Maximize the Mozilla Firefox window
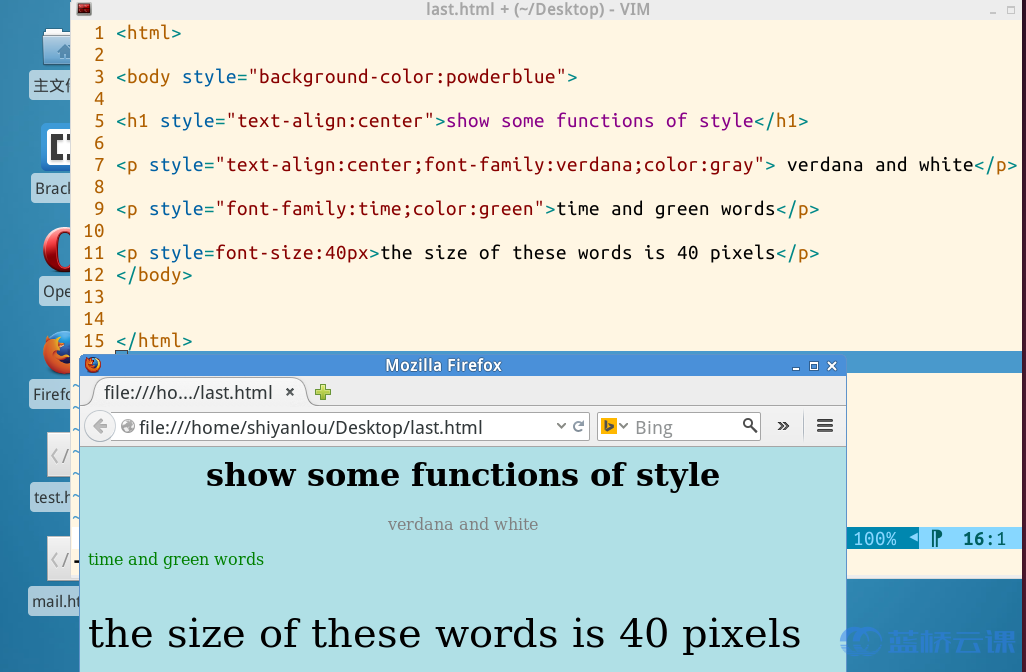 click(x=814, y=366)
